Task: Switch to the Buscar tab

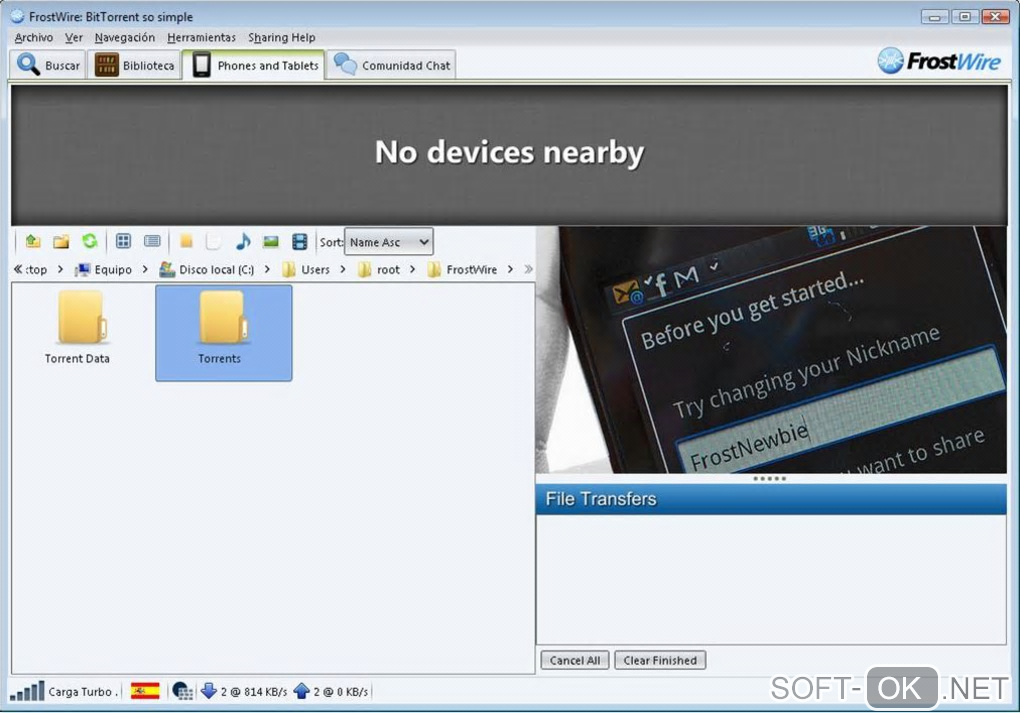Action: click(48, 65)
